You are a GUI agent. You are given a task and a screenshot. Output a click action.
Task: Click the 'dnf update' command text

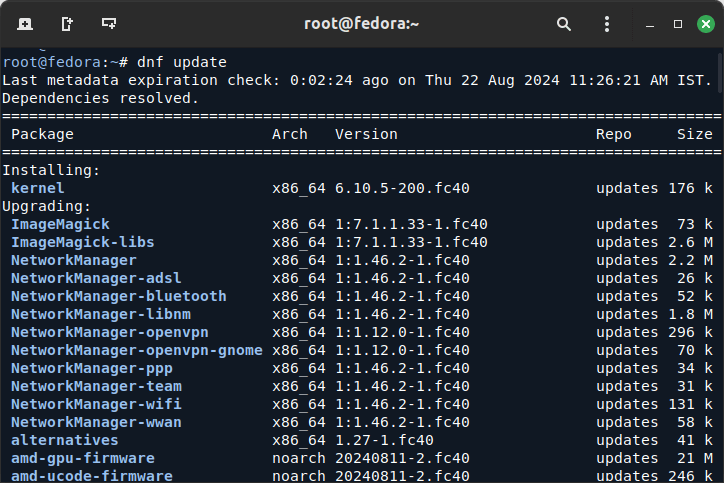182,62
